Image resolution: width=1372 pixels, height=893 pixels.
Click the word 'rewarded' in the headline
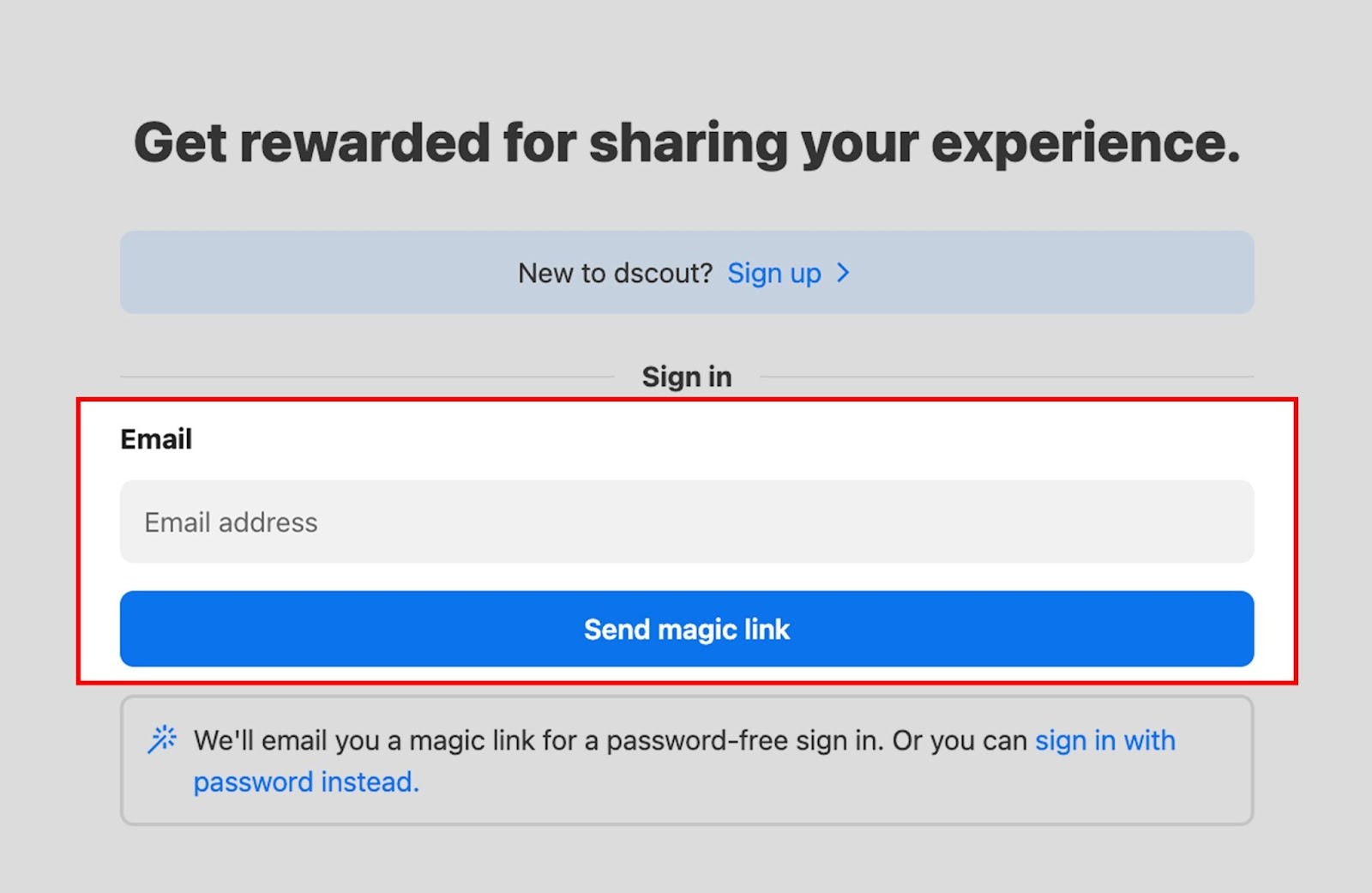(364, 142)
